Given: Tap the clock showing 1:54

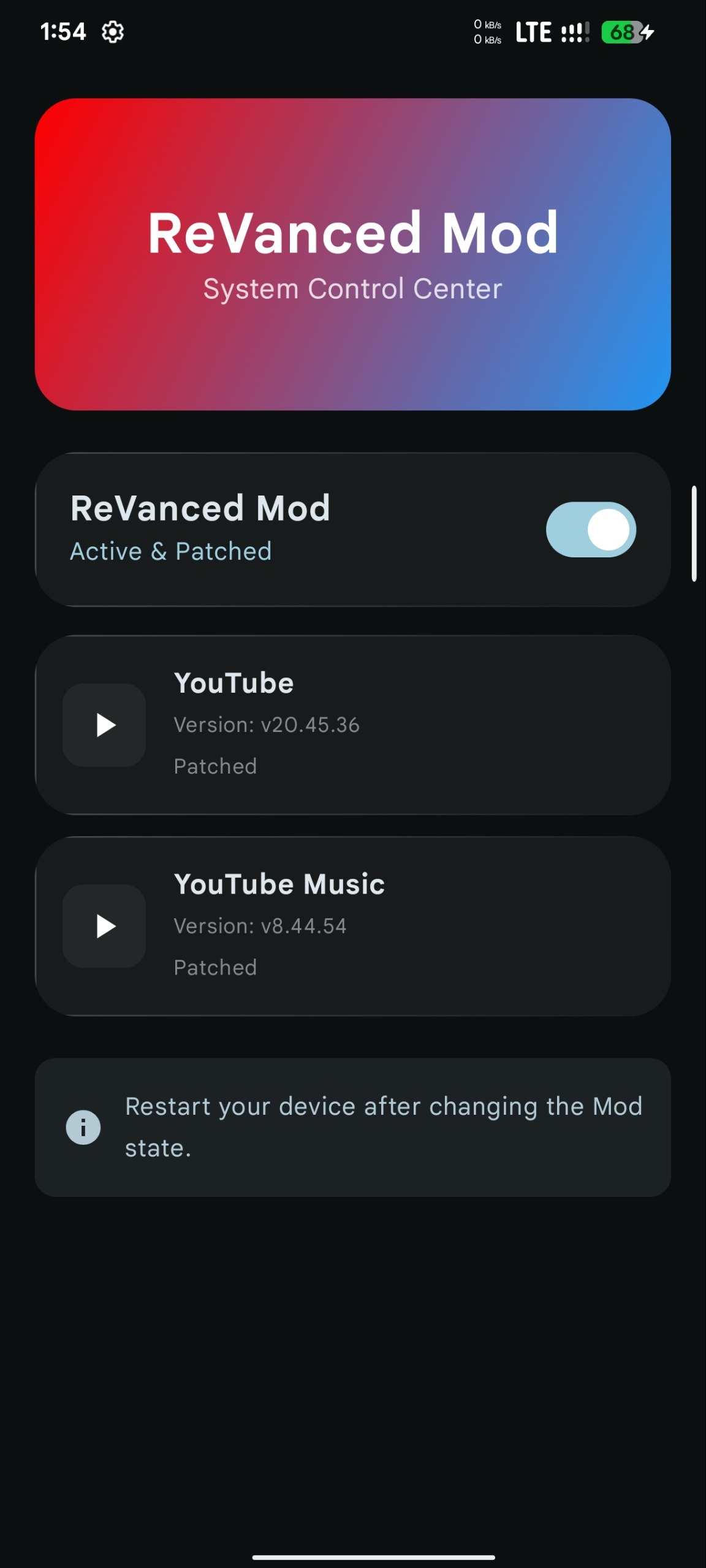Looking at the screenshot, I should (63, 32).
